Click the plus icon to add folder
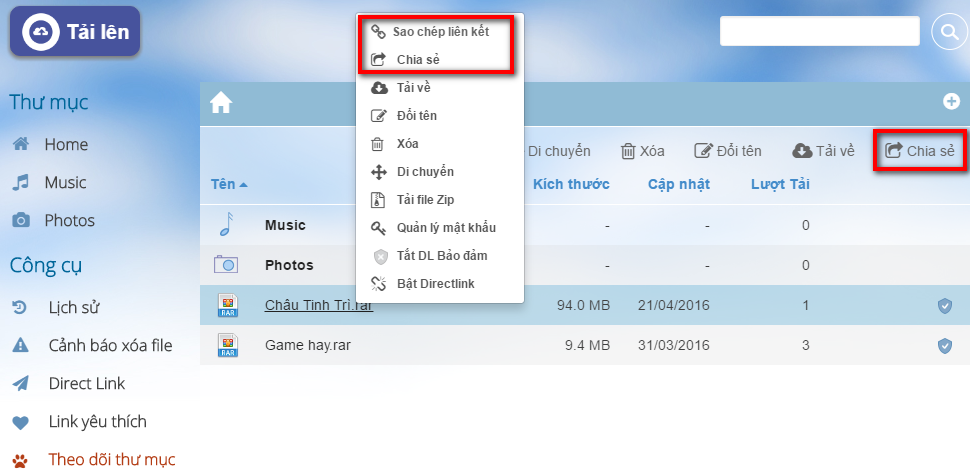This screenshot has width=970, height=474. 951,102
